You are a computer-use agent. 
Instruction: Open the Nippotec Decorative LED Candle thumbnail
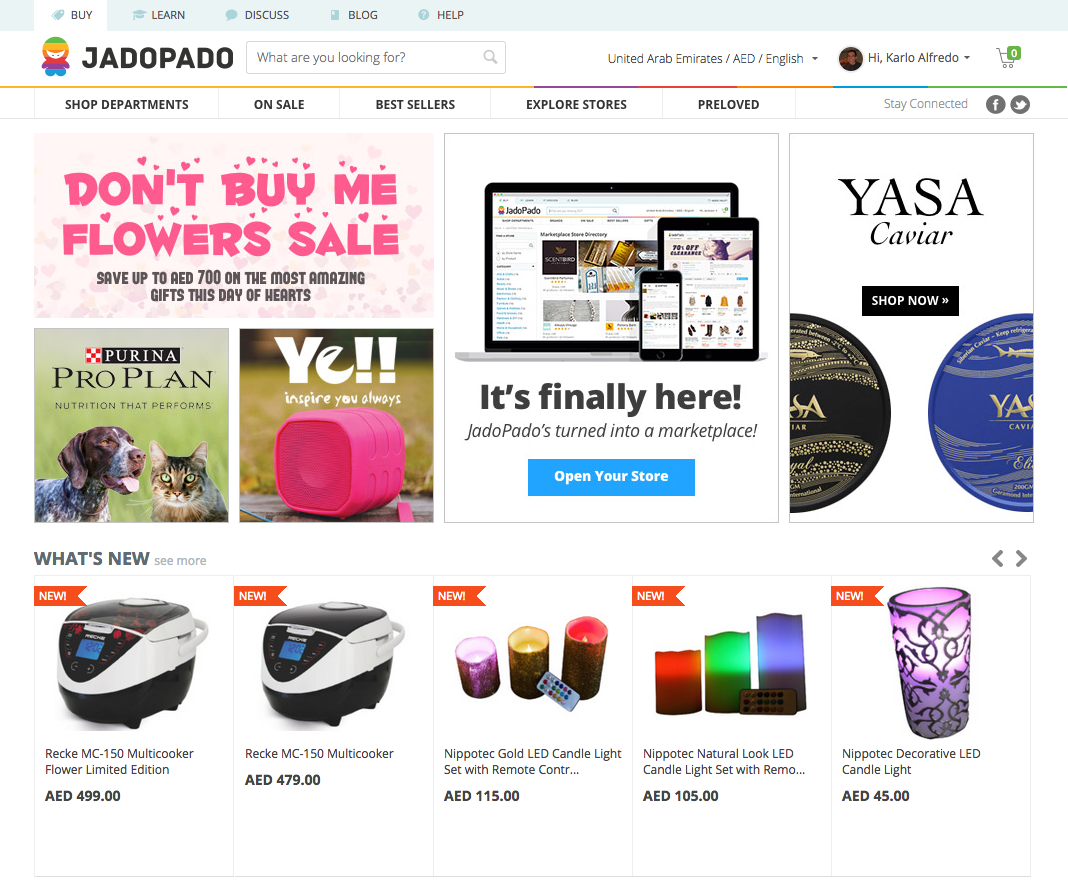point(930,662)
